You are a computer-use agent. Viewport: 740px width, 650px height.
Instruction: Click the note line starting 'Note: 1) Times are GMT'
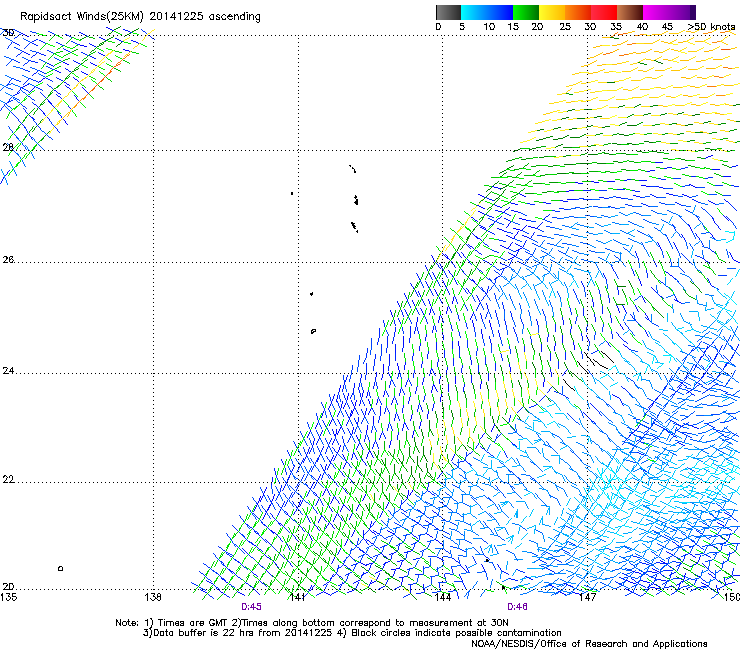coord(311,623)
